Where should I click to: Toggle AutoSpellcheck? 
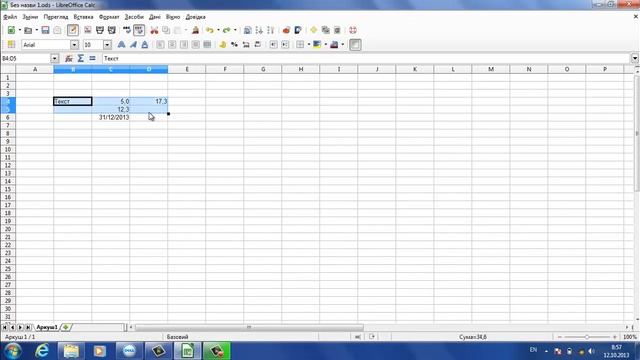(139, 30)
